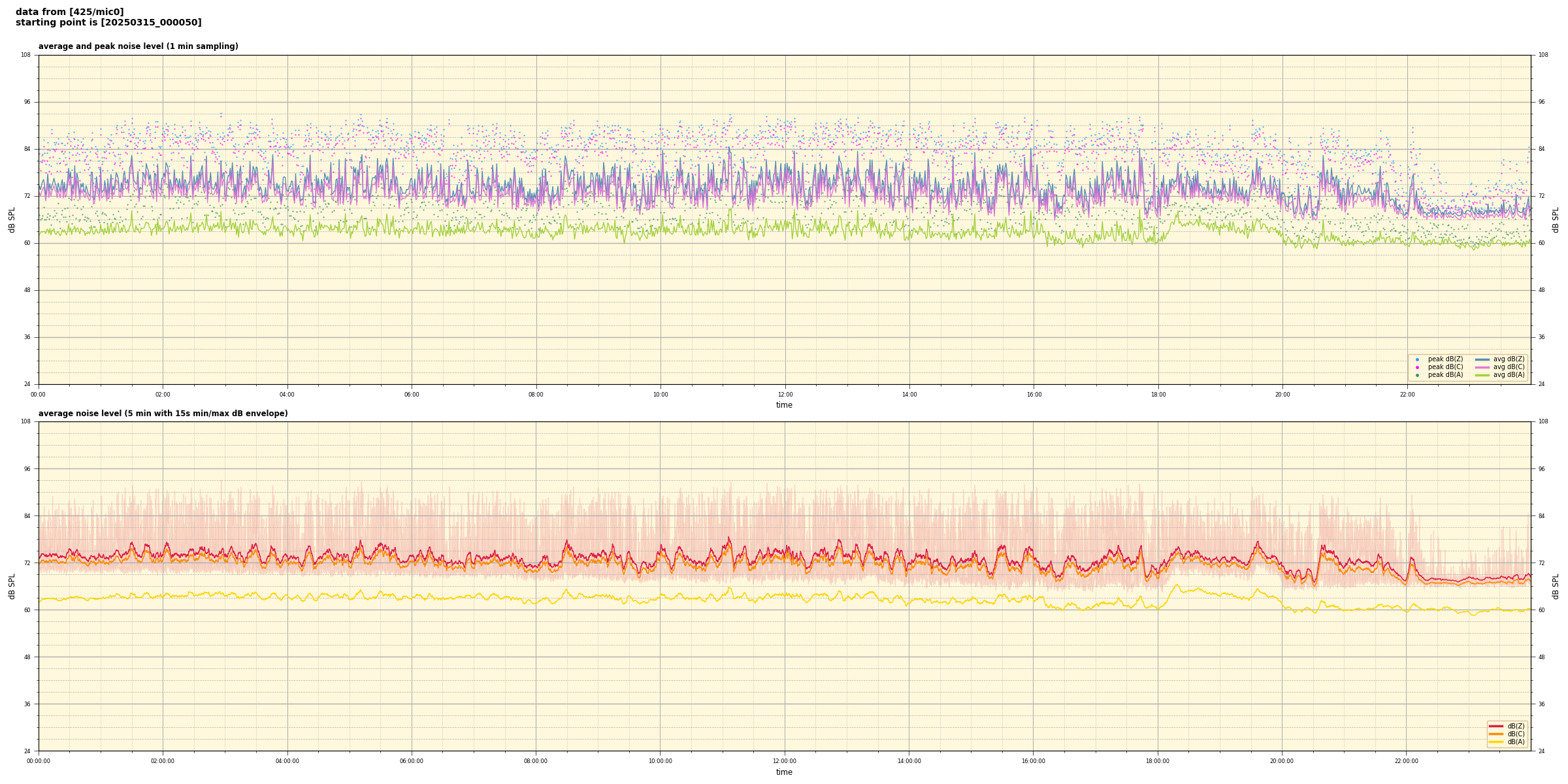Click the 'data from [425/mic0]' header text
The image size is (1568, 784).
[69, 12]
